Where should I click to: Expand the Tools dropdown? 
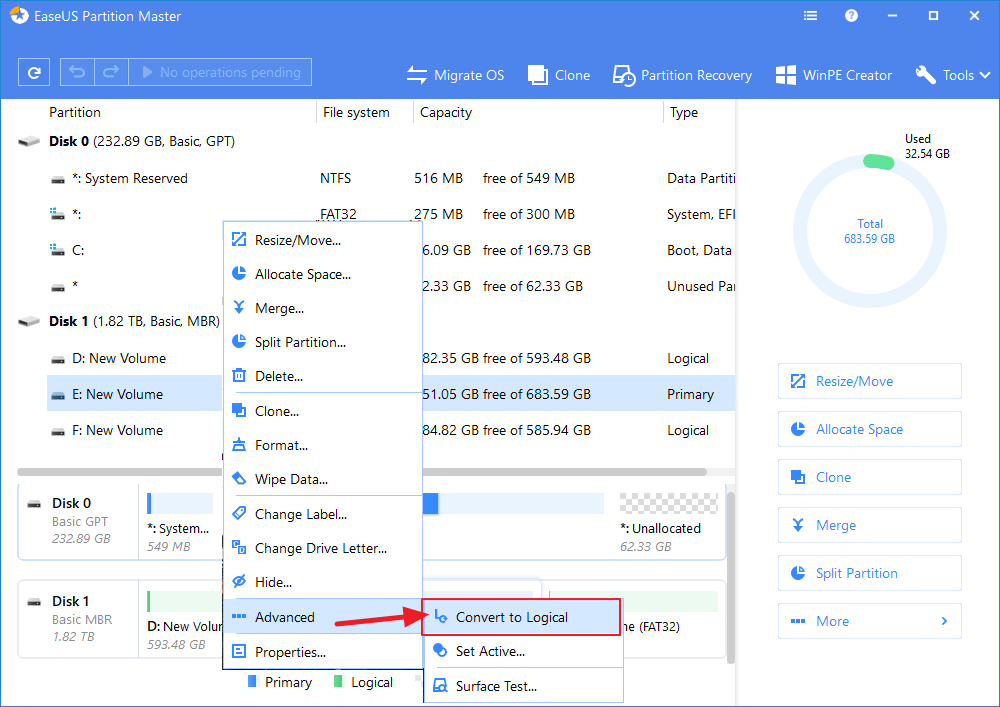click(x=953, y=75)
